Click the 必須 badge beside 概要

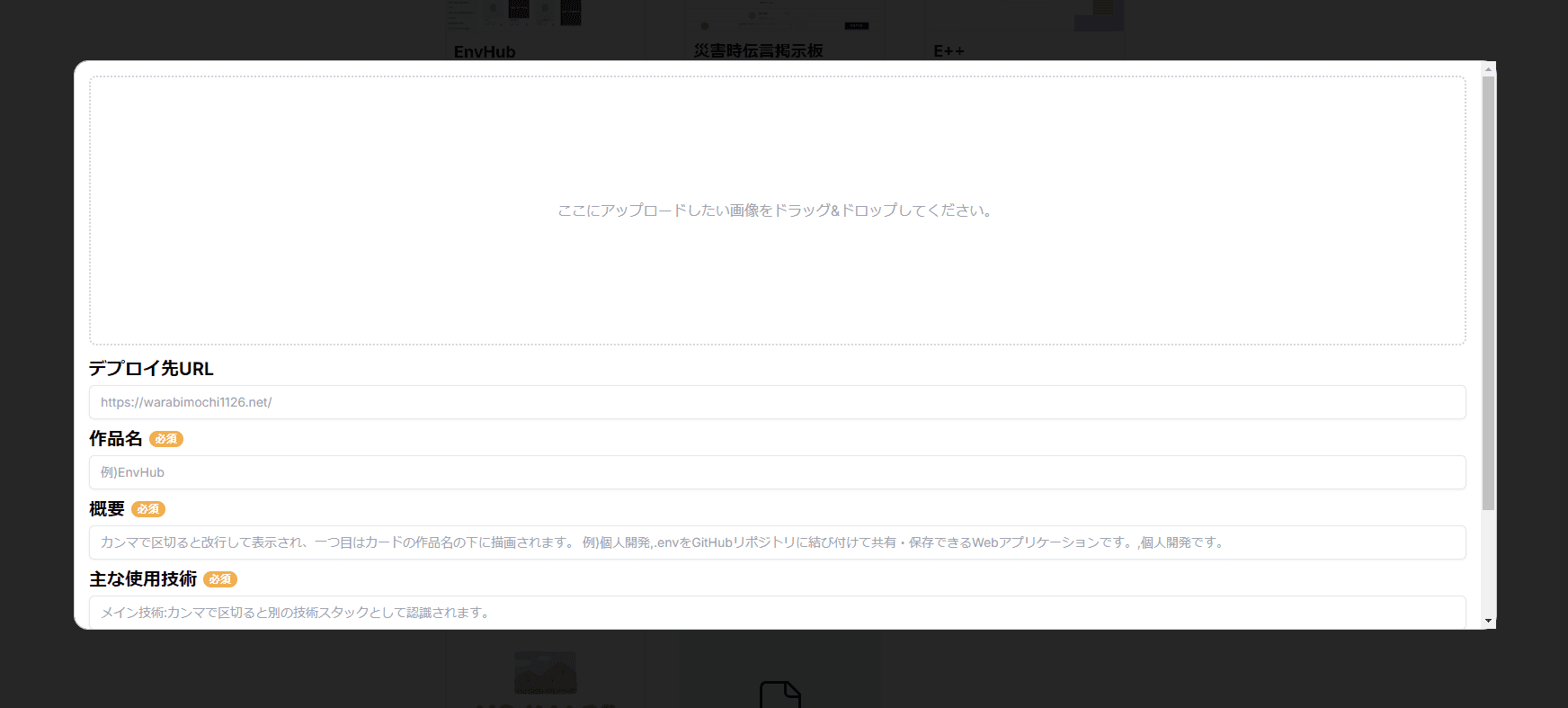pyautogui.click(x=148, y=509)
